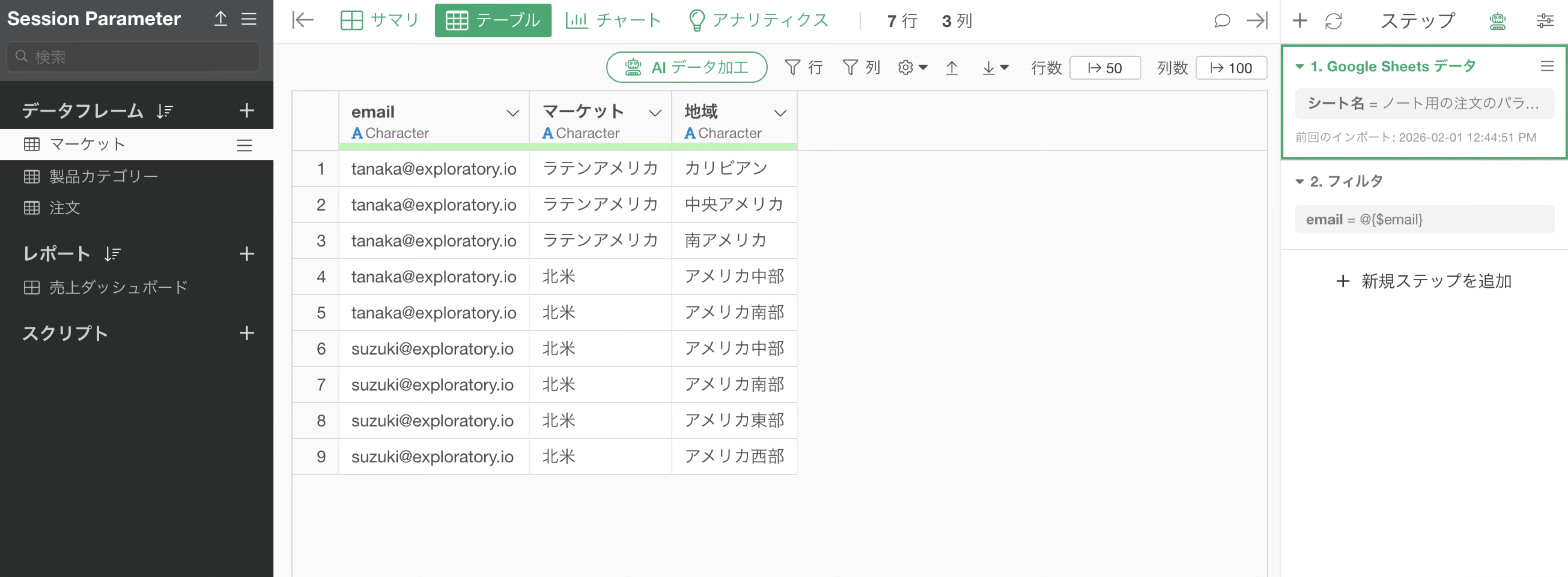1568x577 pixels.
Task: Click the AI データ加工 button
Action: pyautogui.click(x=686, y=67)
